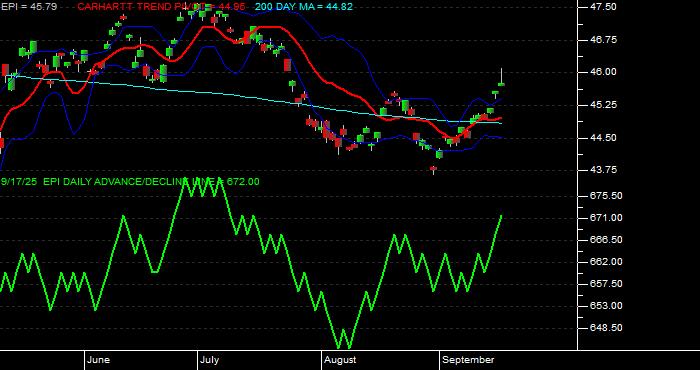The height and width of the screenshot is (370, 700).
Task: Select the 662.00 indicator axis value
Action: (605, 262)
